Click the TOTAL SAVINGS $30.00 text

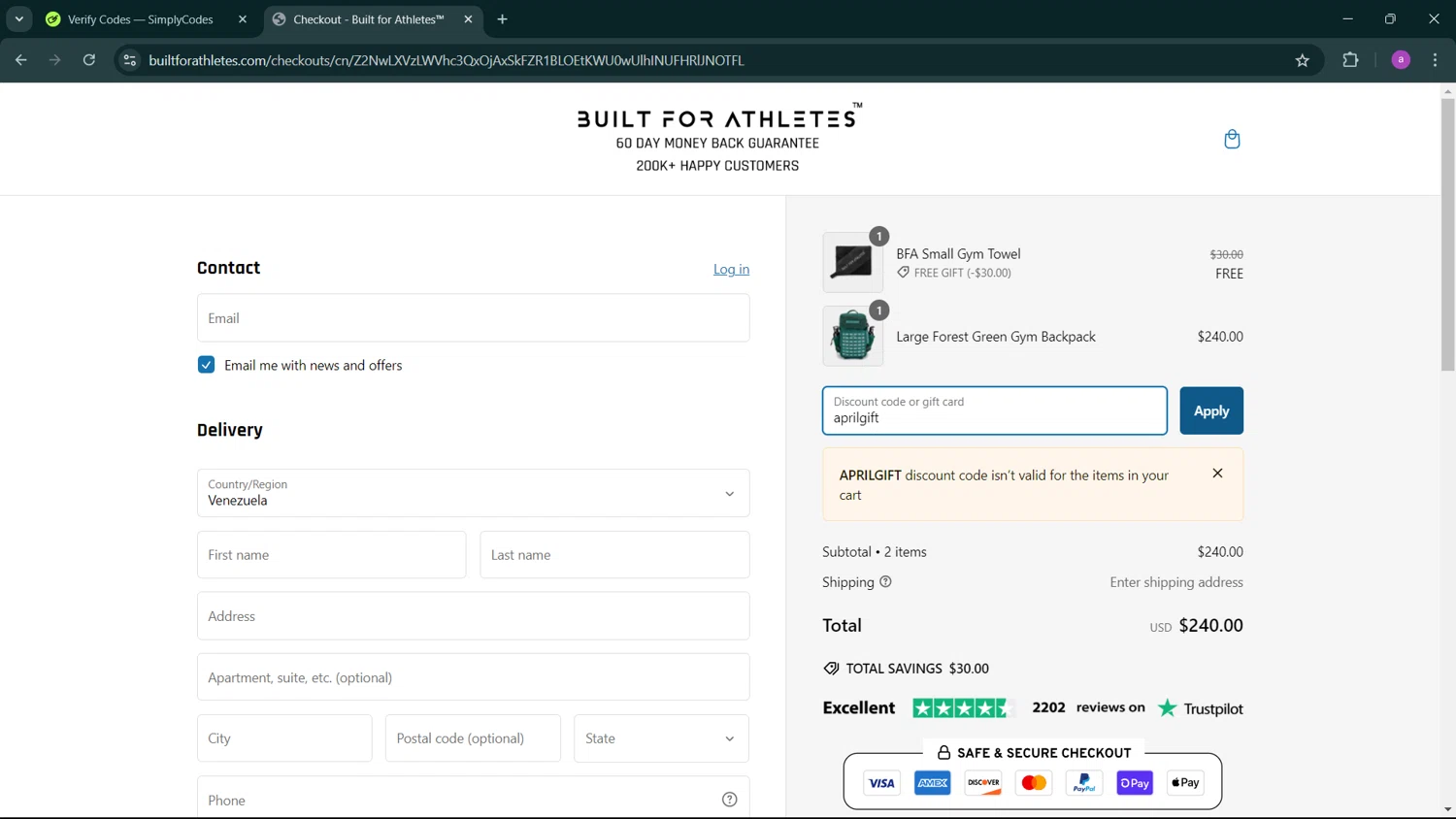point(917,669)
